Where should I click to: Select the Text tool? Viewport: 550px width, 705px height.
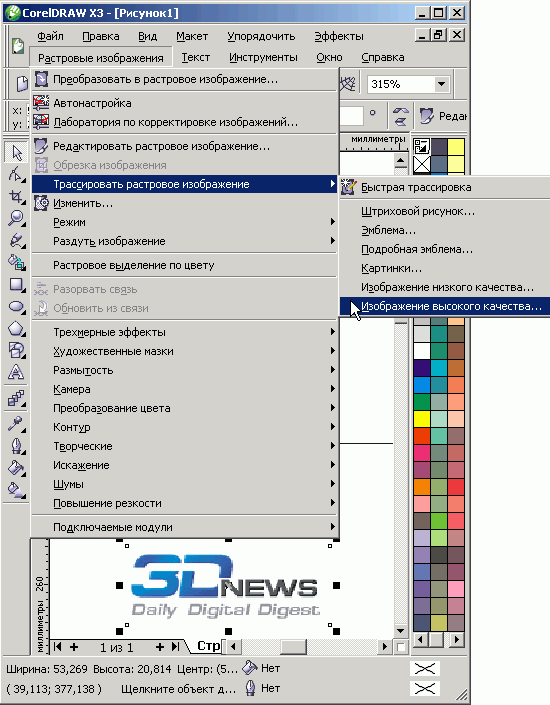(x=16, y=372)
